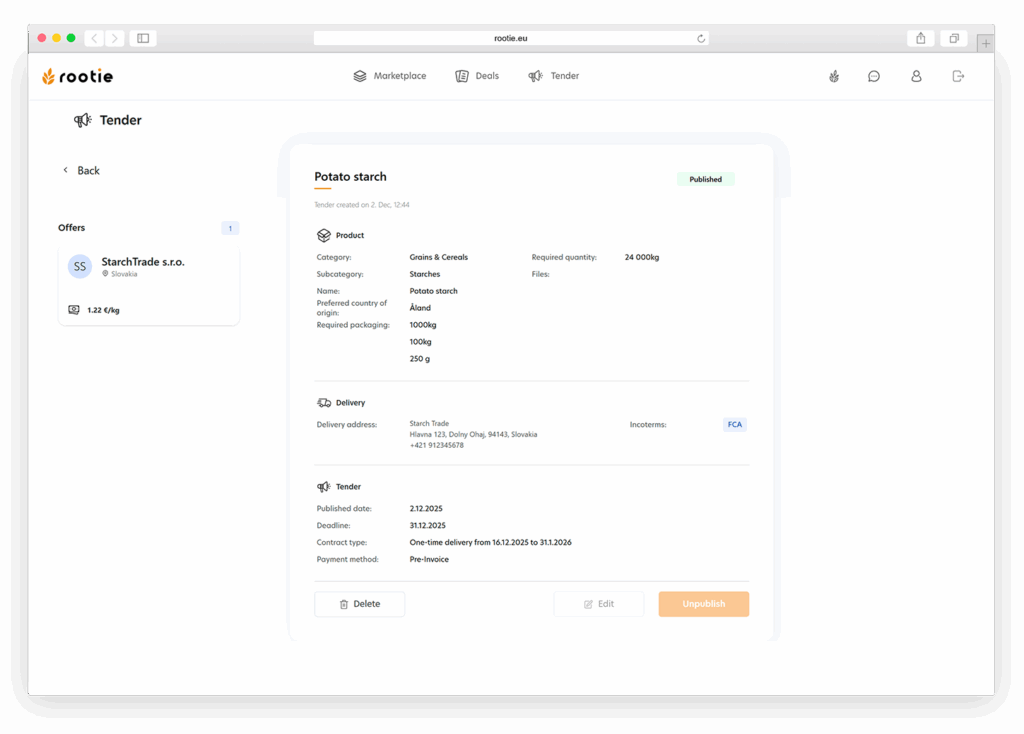Image resolution: width=1024 pixels, height=734 pixels.
Task: Go Back to the tender list
Action: (x=82, y=171)
